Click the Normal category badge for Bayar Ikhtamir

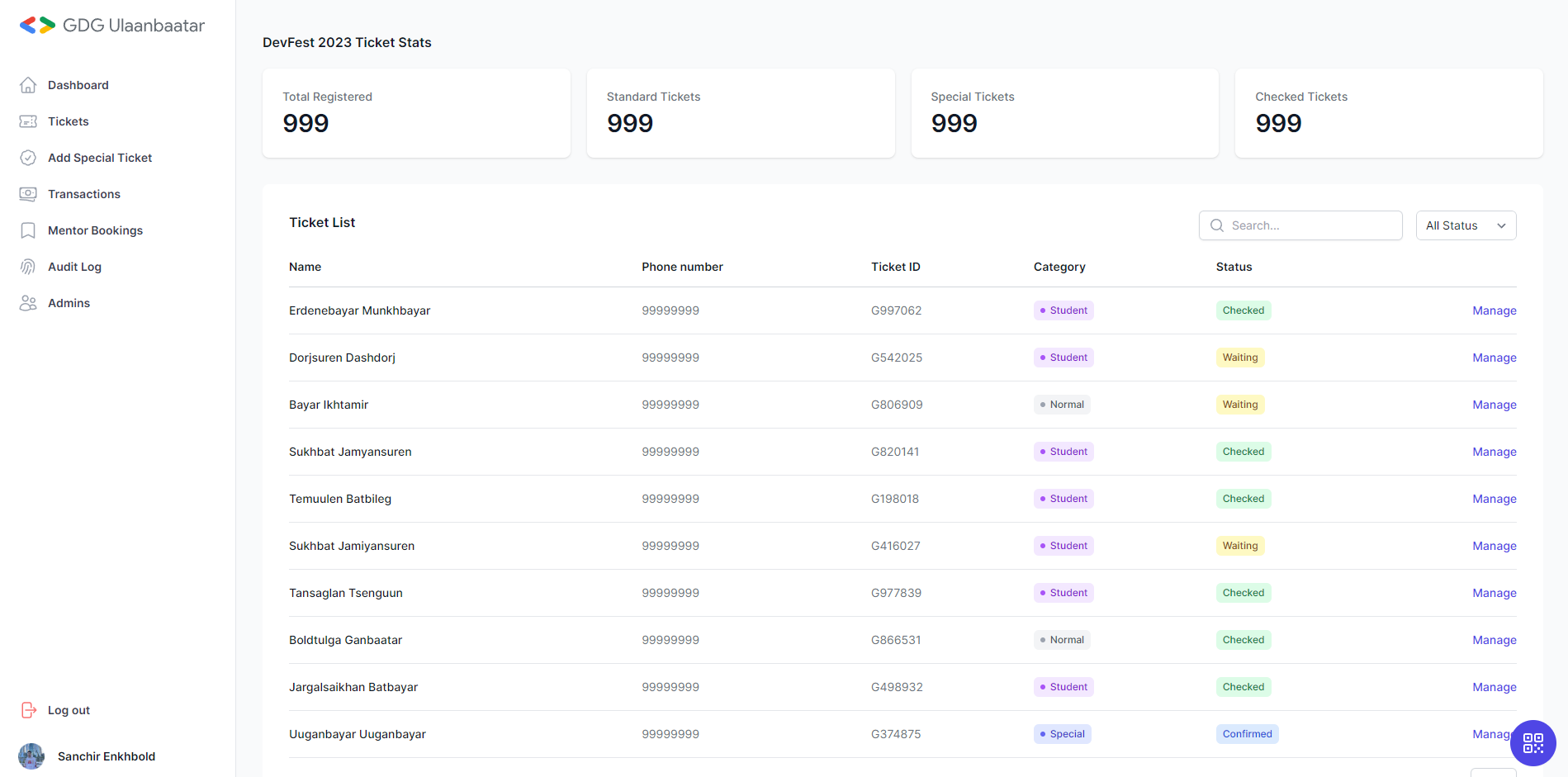tap(1062, 405)
